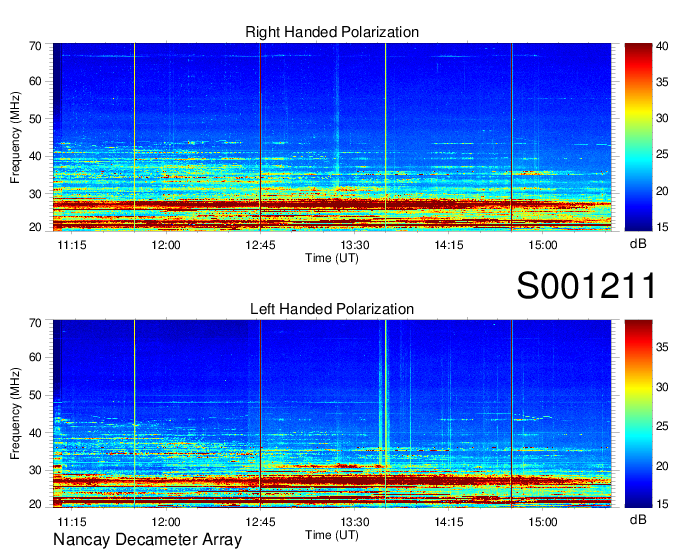Screen dimensions: 680x552
Task: Click 15:00 tick label on top plot
Action: pos(543,245)
